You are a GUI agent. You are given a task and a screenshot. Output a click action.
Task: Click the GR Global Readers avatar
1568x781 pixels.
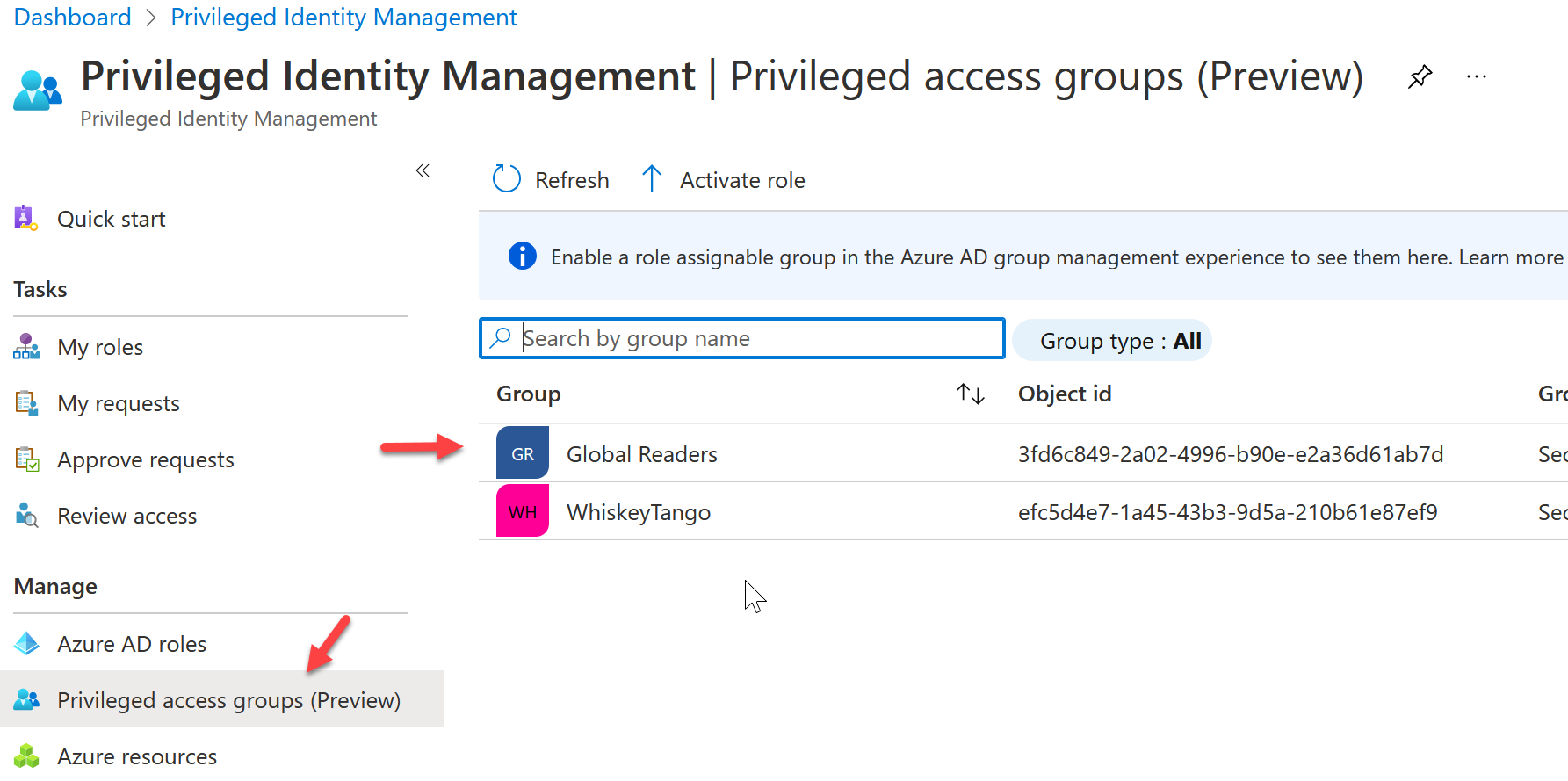(x=523, y=453)
